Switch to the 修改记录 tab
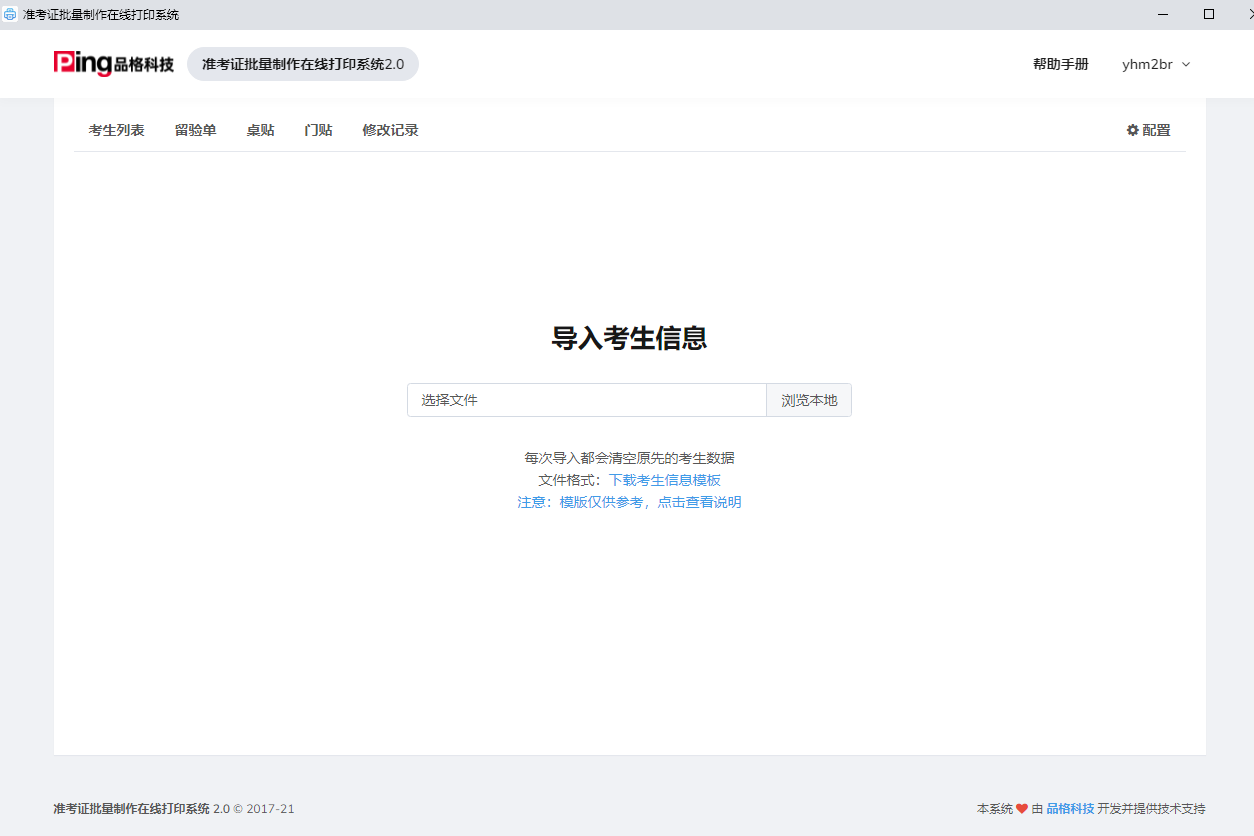Viewport: 1254px width, 836px height. 391,130
